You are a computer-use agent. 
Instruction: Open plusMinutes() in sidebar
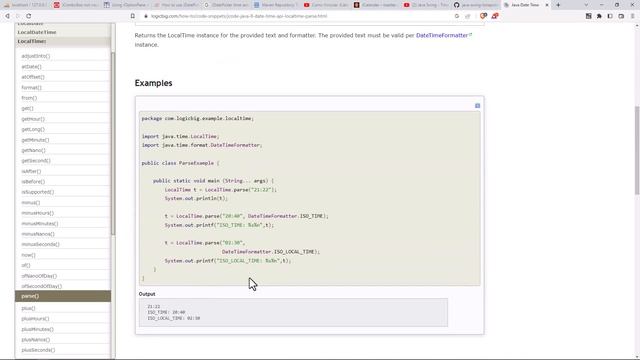(38, 329)
